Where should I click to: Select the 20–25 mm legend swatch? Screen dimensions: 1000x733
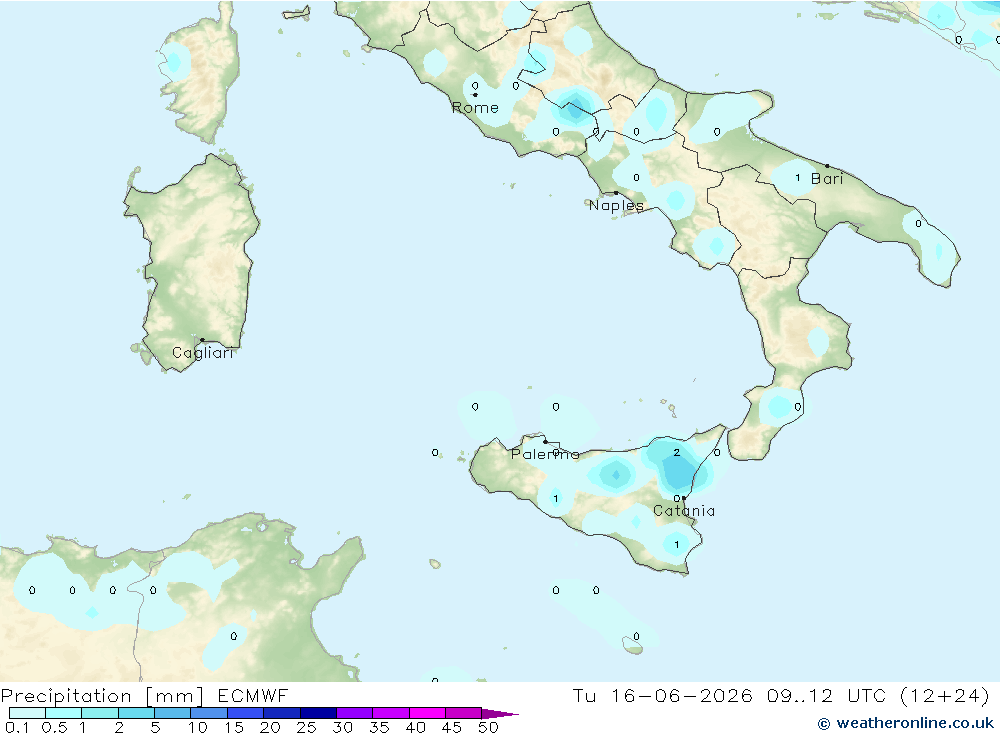282,713
